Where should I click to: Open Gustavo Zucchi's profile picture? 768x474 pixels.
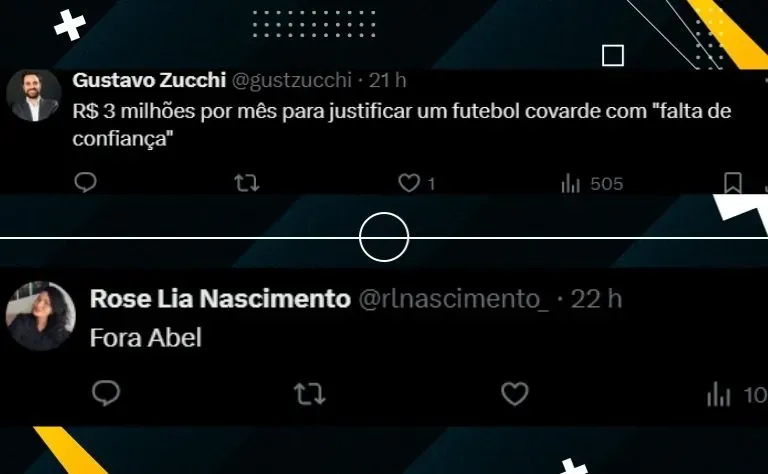[33, 95]
